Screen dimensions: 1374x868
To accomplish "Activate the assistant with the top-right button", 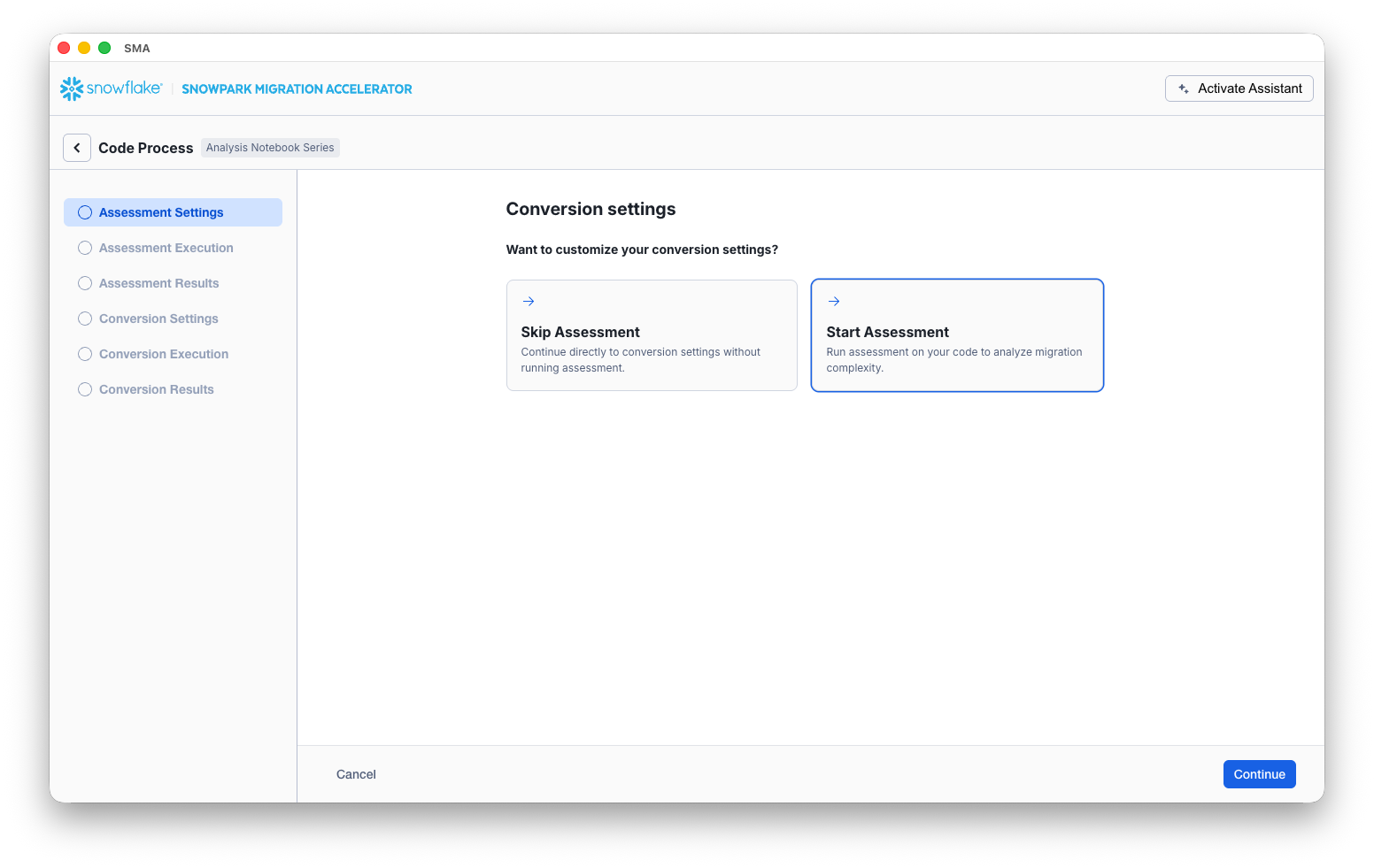I will tap(1239, 88).
